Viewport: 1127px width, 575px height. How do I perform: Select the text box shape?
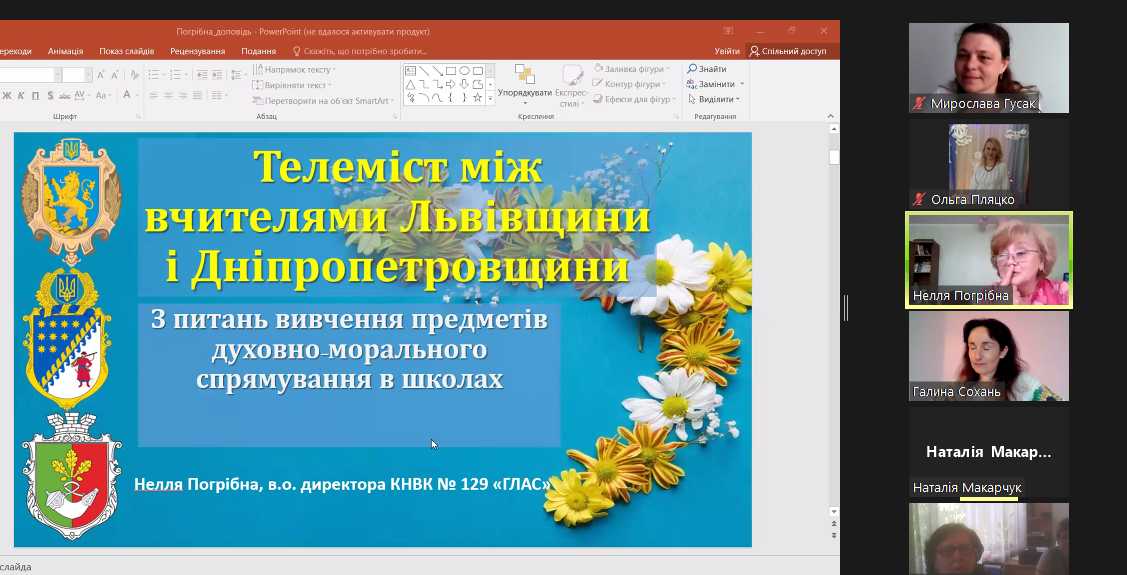[x=410, y=71]
